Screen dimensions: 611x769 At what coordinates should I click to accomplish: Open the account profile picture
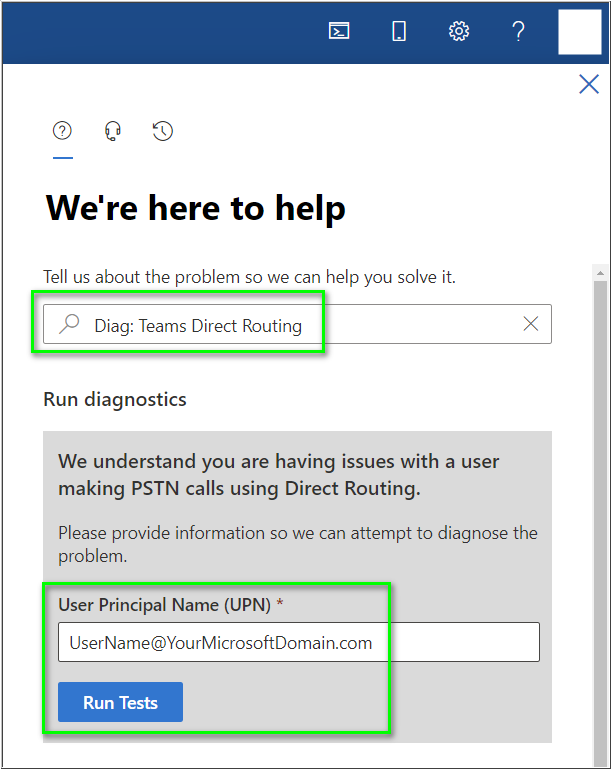(580, 31)
